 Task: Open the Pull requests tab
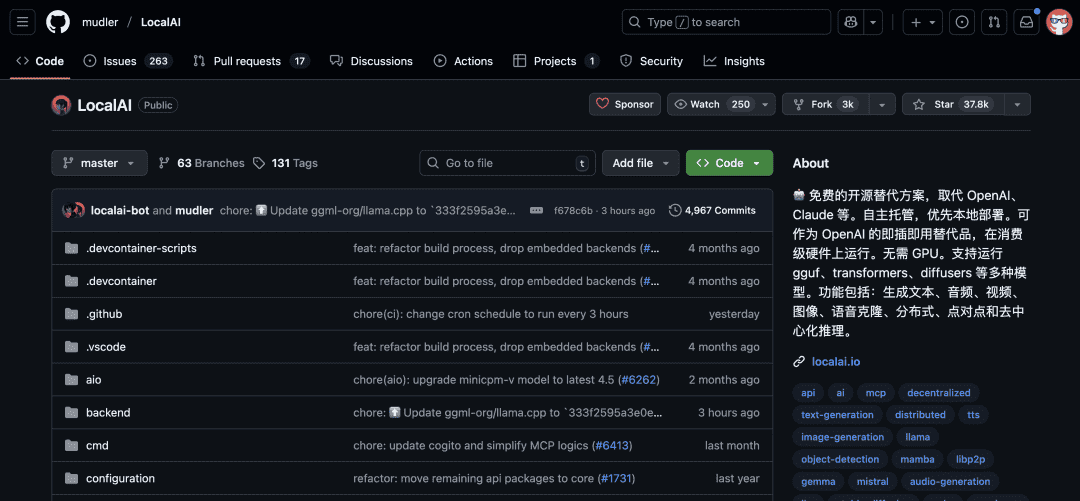coord(251,61)
